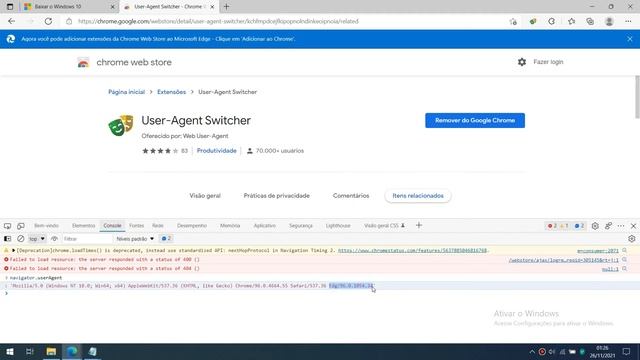Switch to the Visão geral tab
Screen dimensions: 640x360
coord(205,196)
